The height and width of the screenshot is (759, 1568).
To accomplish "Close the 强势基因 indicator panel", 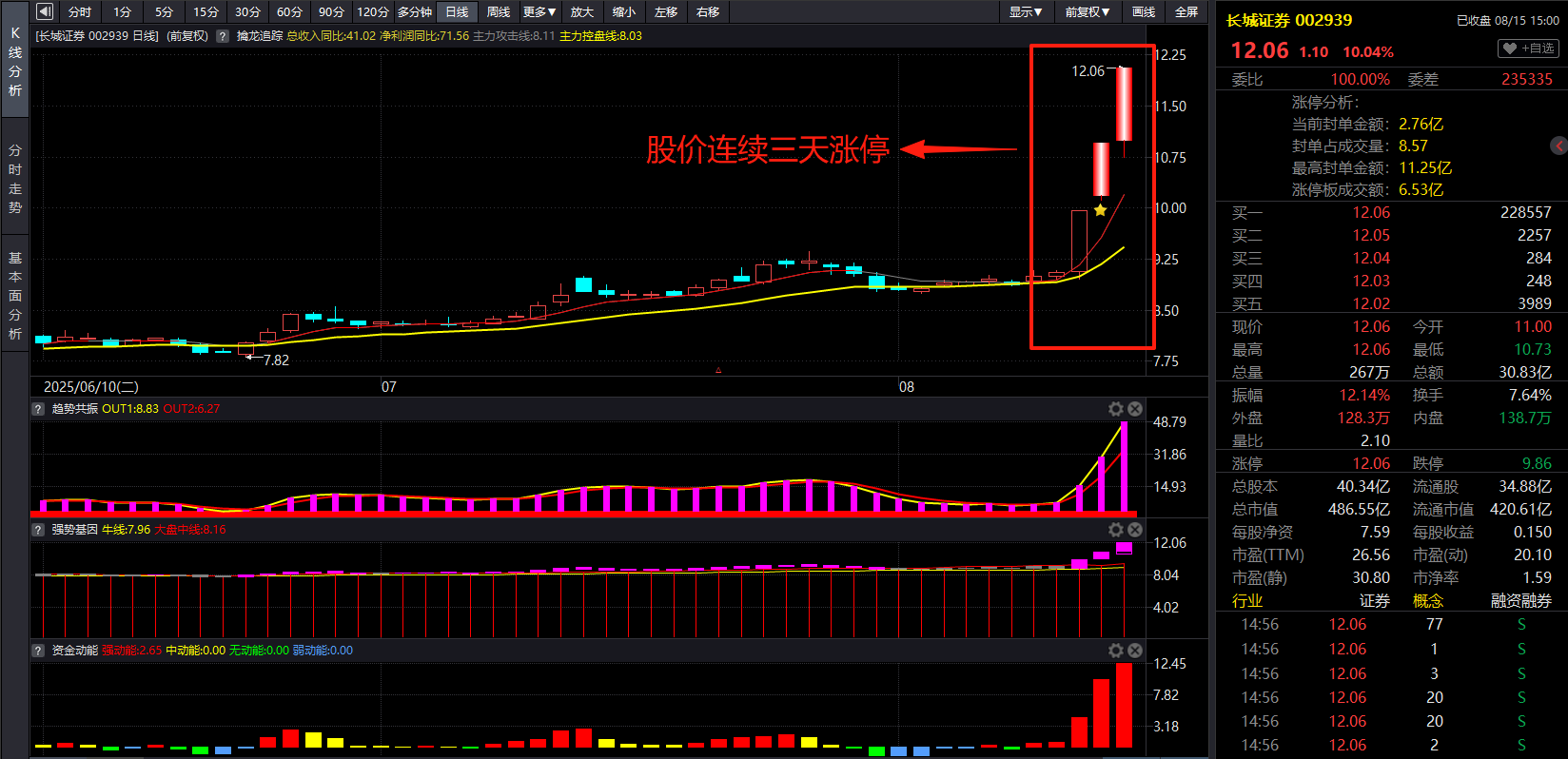I will coord(1135,530).
